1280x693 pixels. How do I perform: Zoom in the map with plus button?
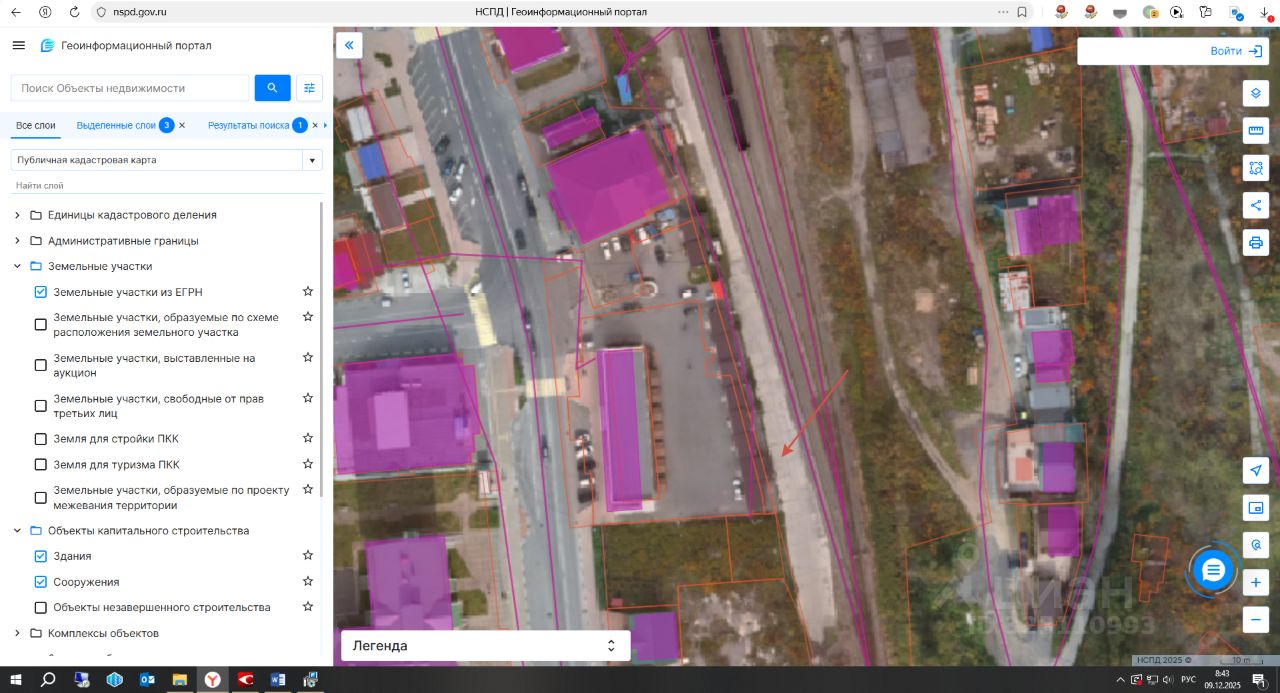(1256, 582)
